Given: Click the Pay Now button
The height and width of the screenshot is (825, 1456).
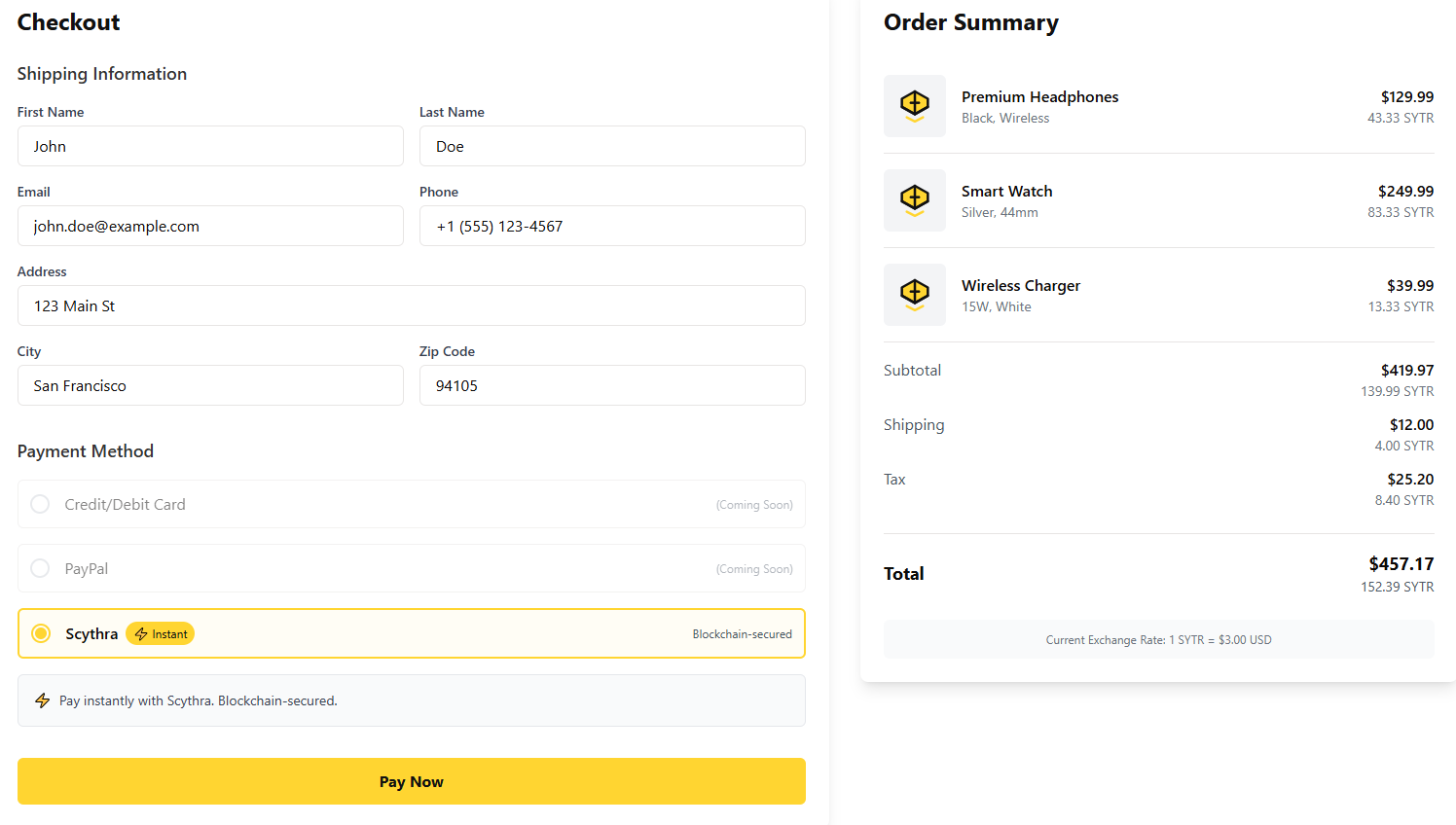Looking at the screenshot, I should pyautogui.click(x=411, y=781).
